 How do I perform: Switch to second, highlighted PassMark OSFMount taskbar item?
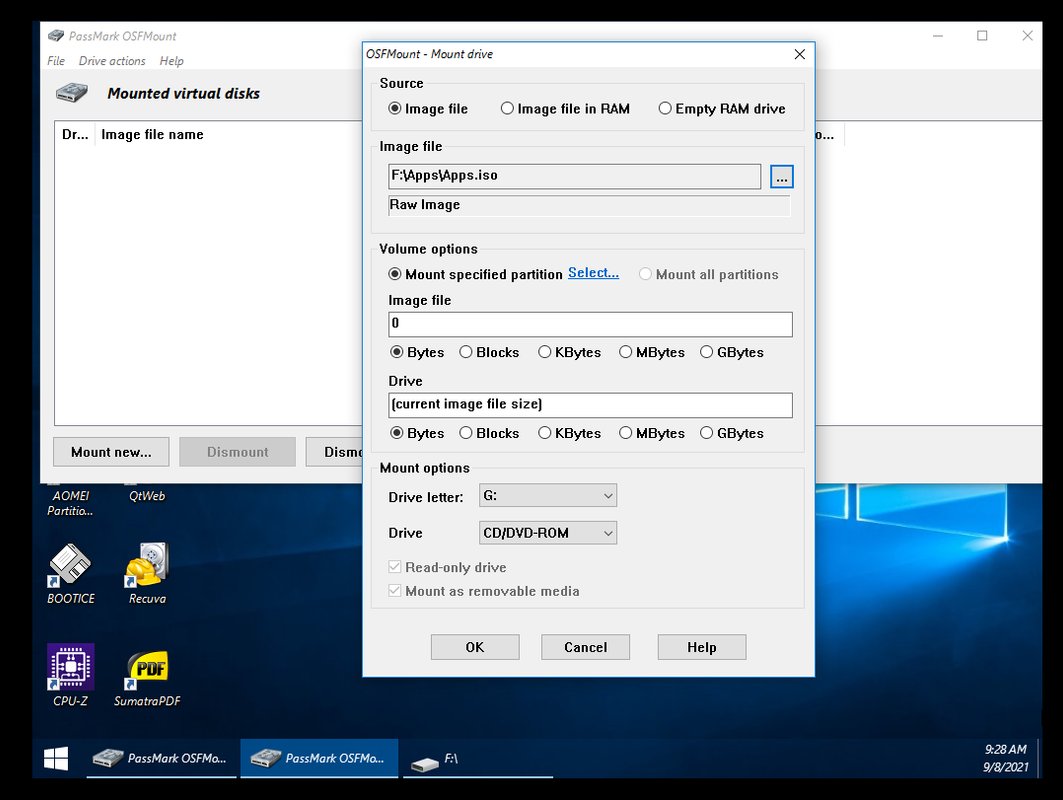point(319,758)
